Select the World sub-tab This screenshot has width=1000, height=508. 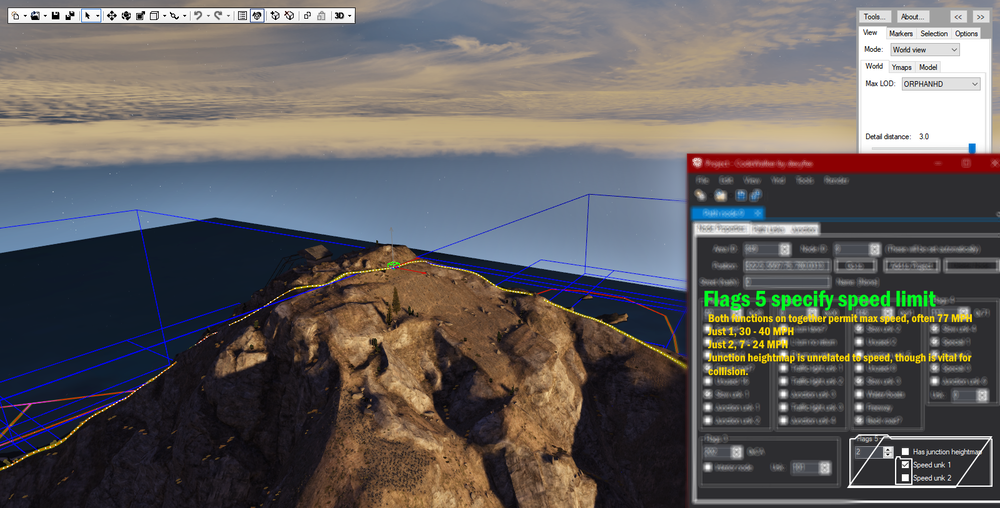(x=874, y=66)
